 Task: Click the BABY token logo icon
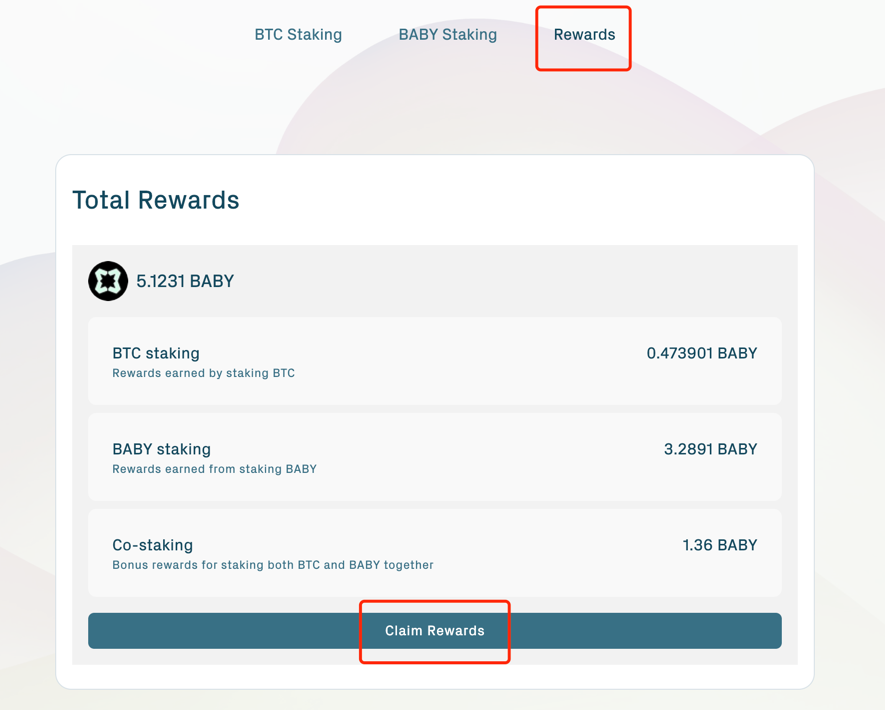[x=108, y=281]
